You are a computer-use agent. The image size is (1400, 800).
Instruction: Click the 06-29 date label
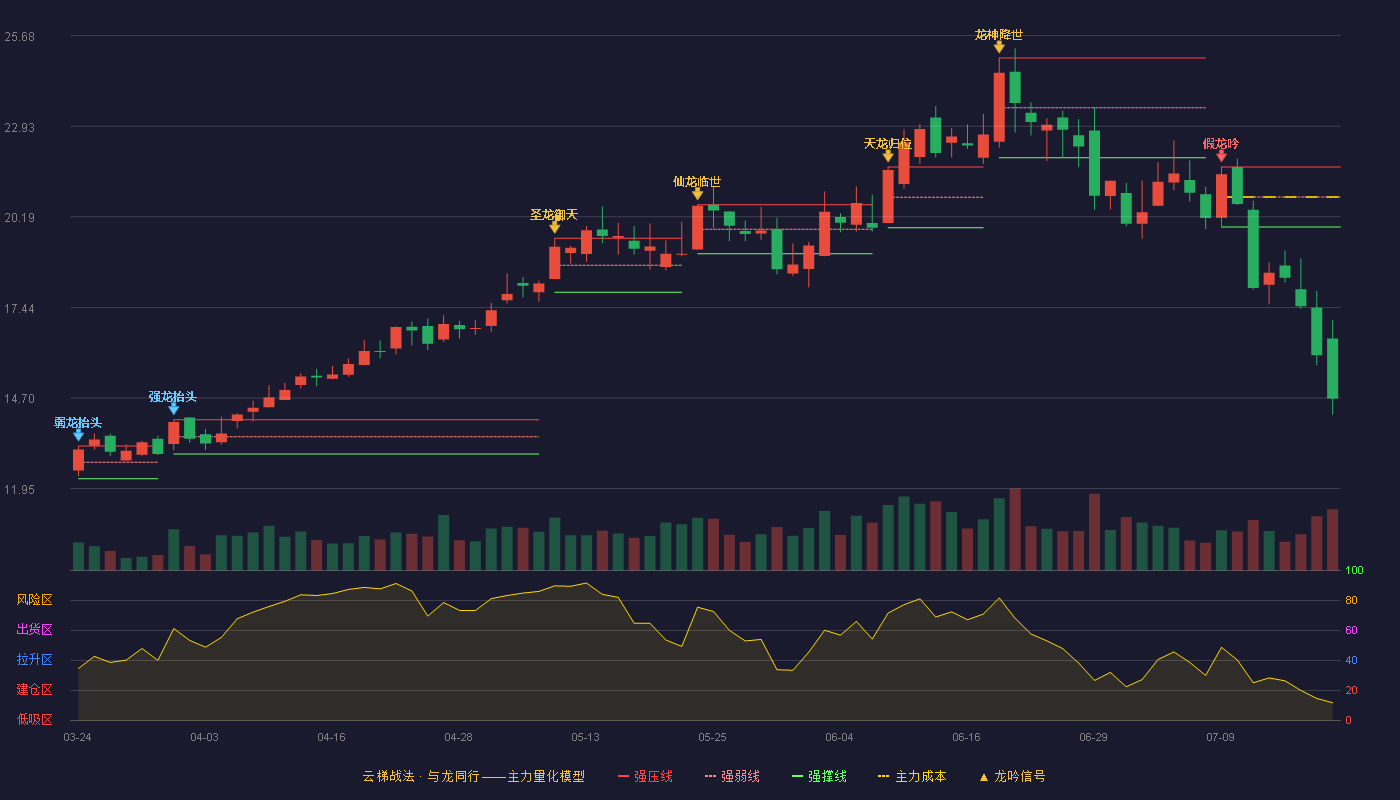click(1093, 737)
